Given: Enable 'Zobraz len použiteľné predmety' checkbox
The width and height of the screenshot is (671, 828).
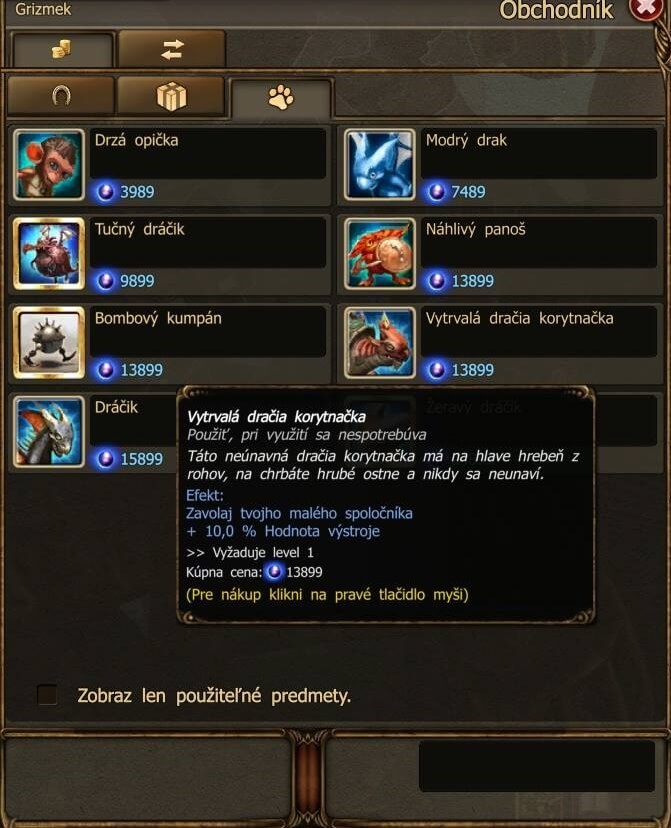Looking at the screenshot, I should [x=48, y=695].
